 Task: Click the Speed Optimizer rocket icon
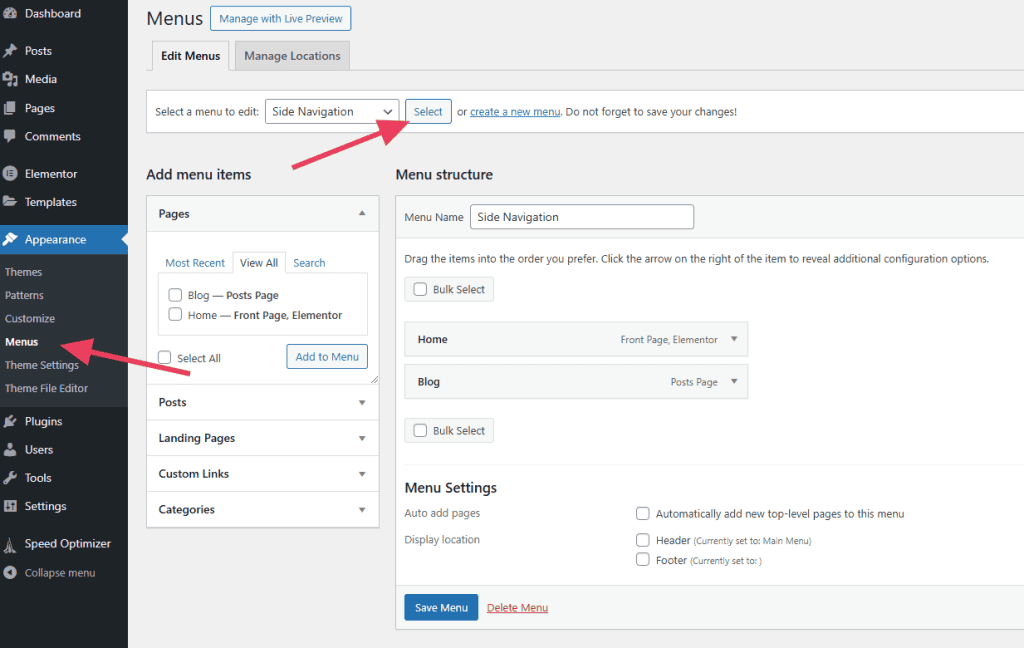click(10, 544)
